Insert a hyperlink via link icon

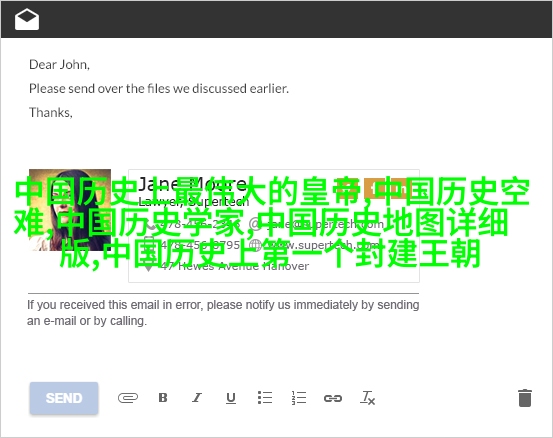333,398
